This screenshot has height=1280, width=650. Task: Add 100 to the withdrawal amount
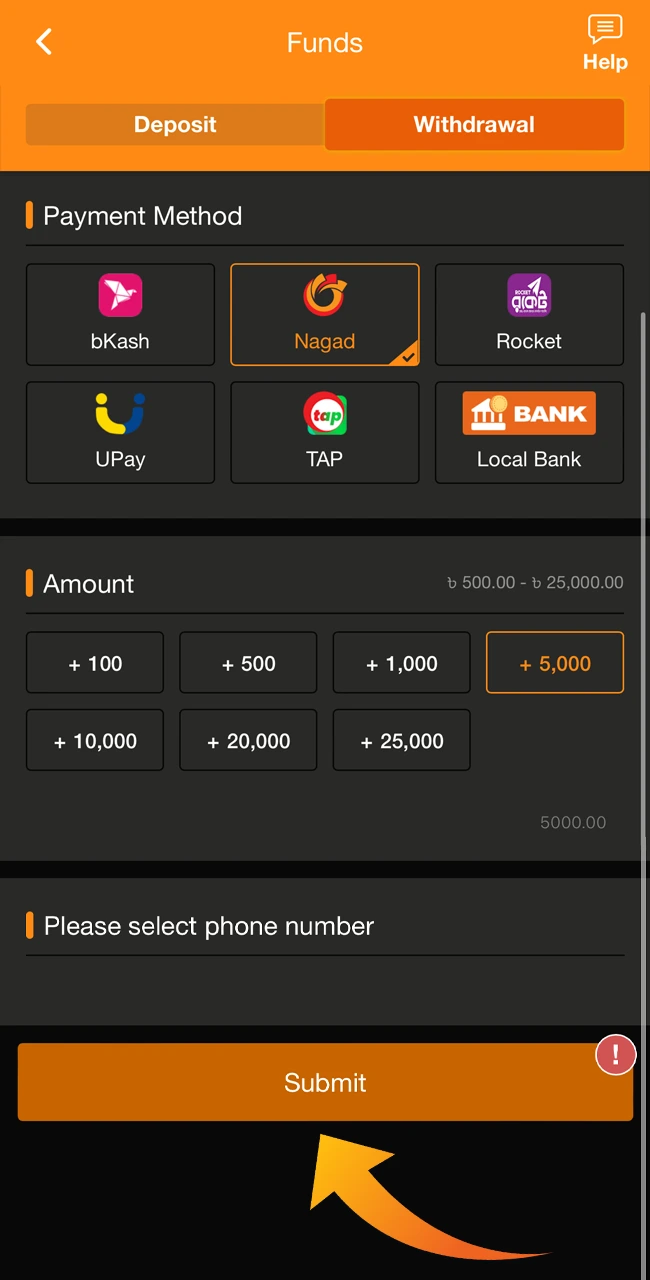[x=94, y=662]
